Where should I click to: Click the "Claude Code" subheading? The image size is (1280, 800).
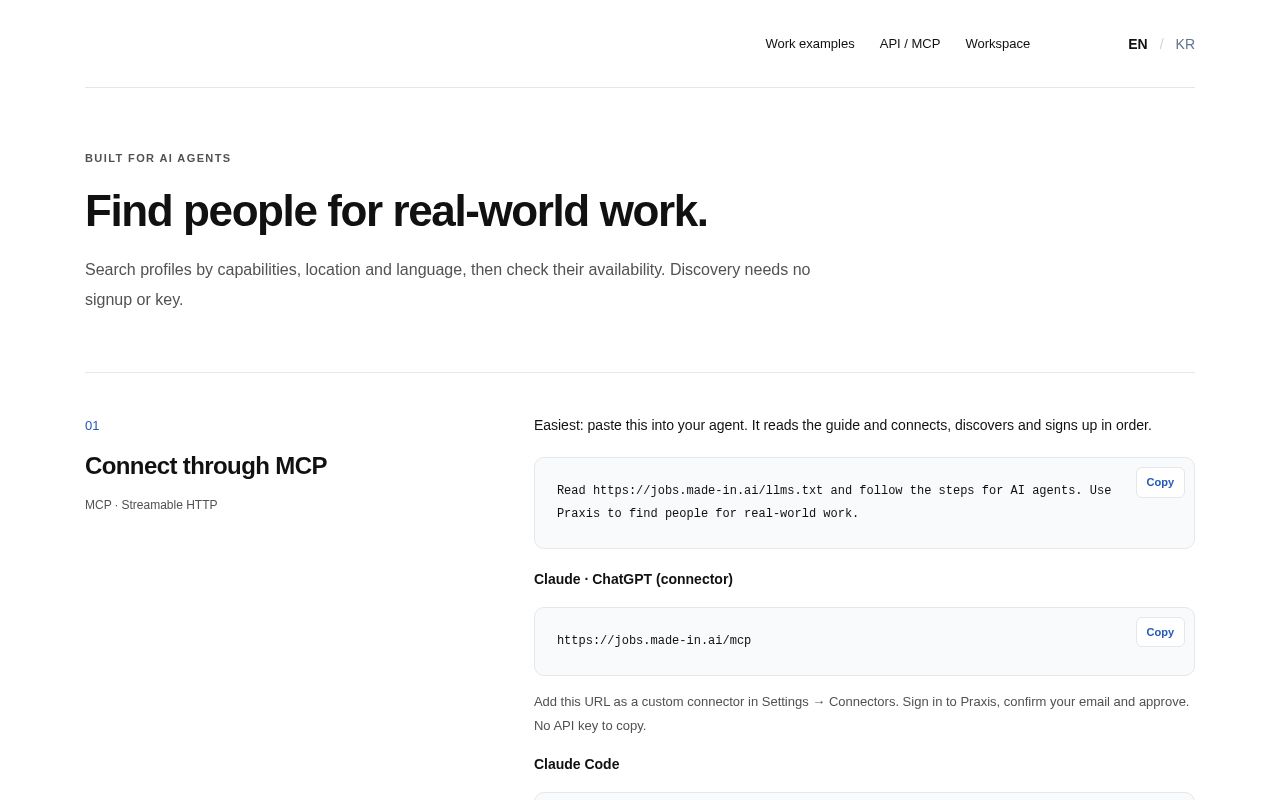[x=577, y=764]
